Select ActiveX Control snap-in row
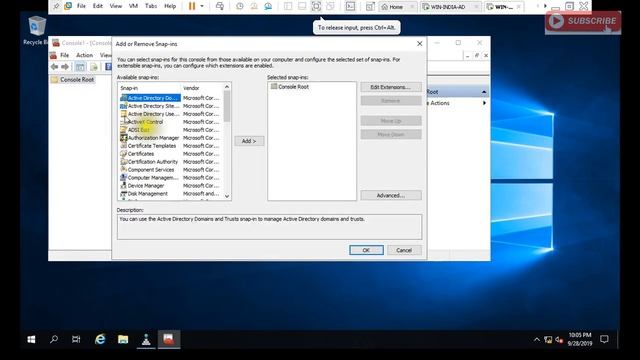Image resolution: width=640 pixels, height=360 pixels. pos(171,122)
